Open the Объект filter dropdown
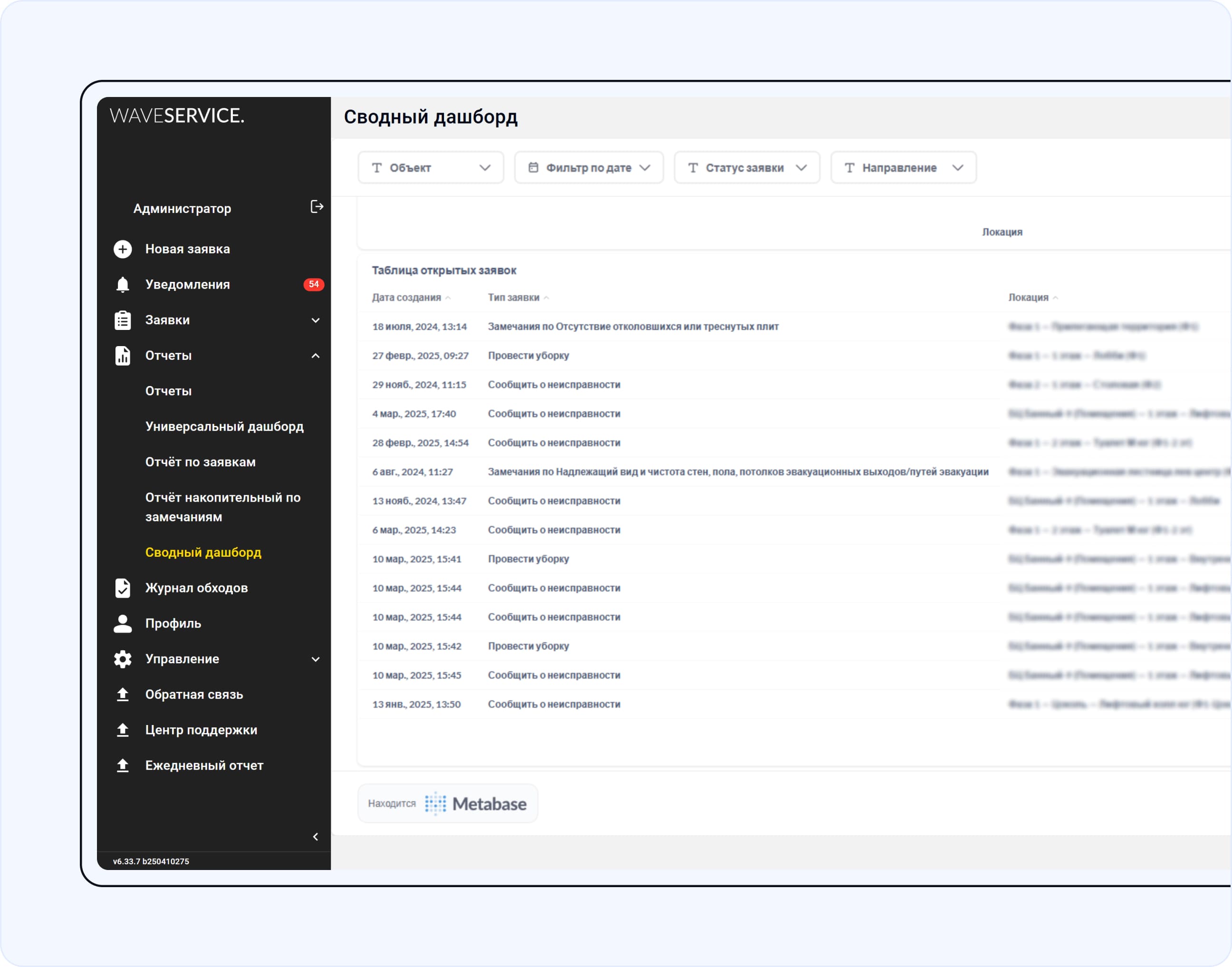The width and height of the screenshot is (1232, 967). [431, 167]
